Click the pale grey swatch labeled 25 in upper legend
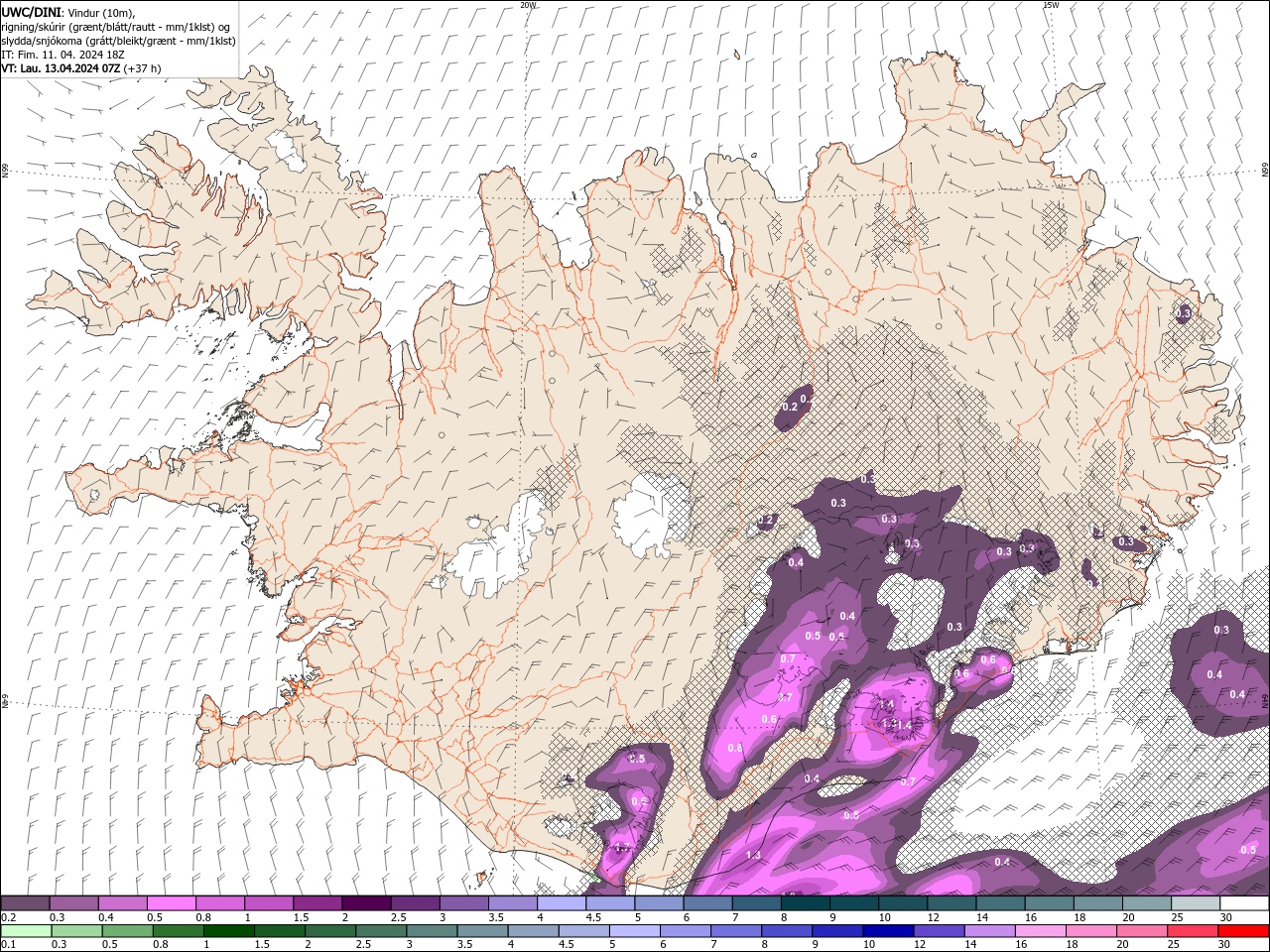Screen dimensions: 1270x952 (1196, 903)
